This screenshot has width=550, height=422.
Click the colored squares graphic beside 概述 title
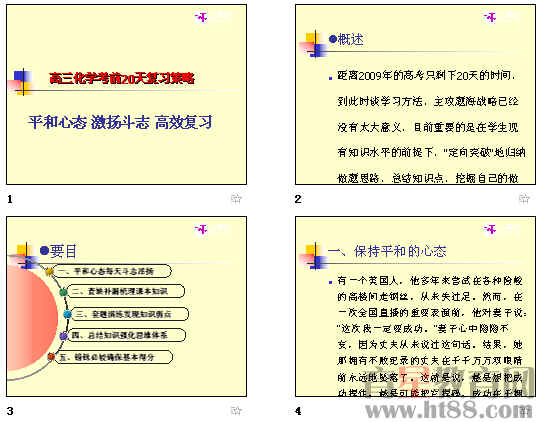point(313,45)
